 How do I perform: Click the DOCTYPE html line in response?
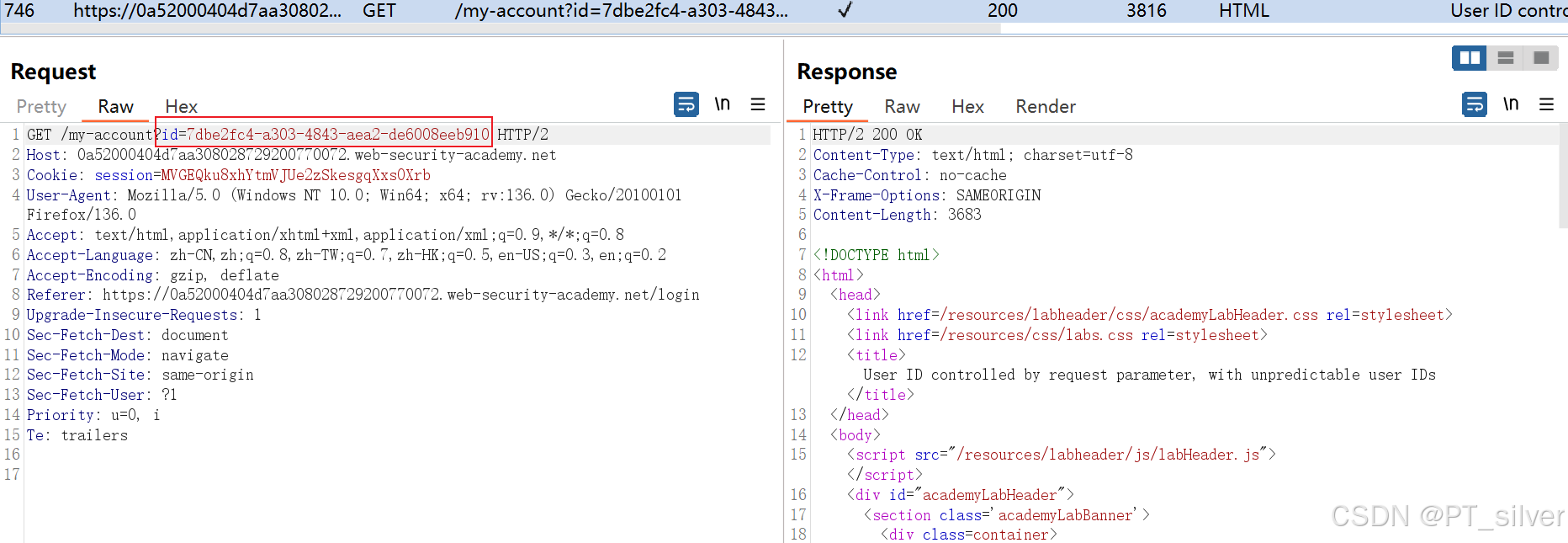(876, 255)
